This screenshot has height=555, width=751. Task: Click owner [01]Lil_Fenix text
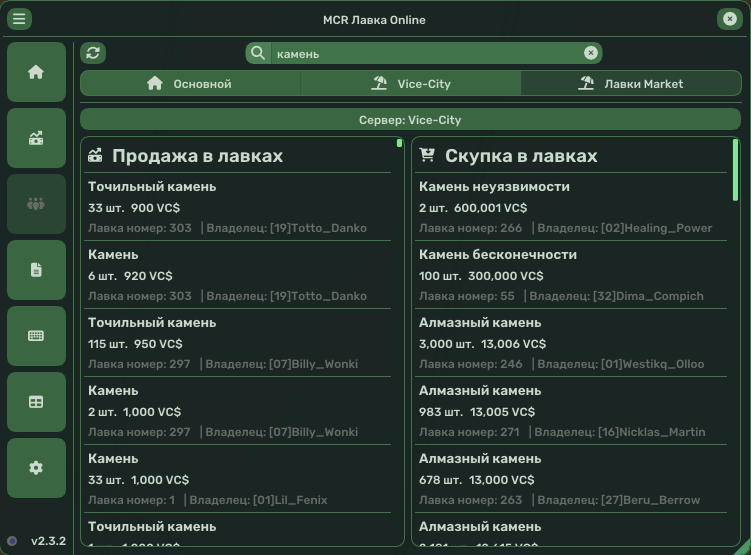290,500
